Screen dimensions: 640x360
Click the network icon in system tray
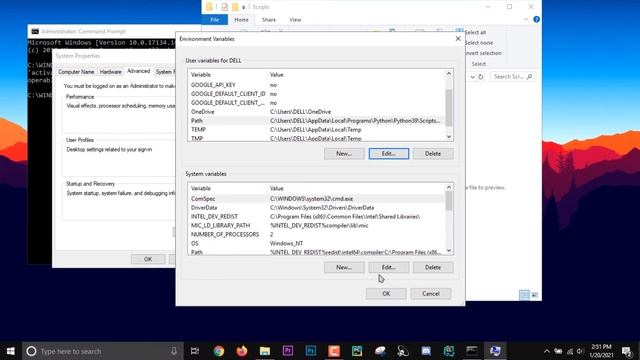(570, 351)
